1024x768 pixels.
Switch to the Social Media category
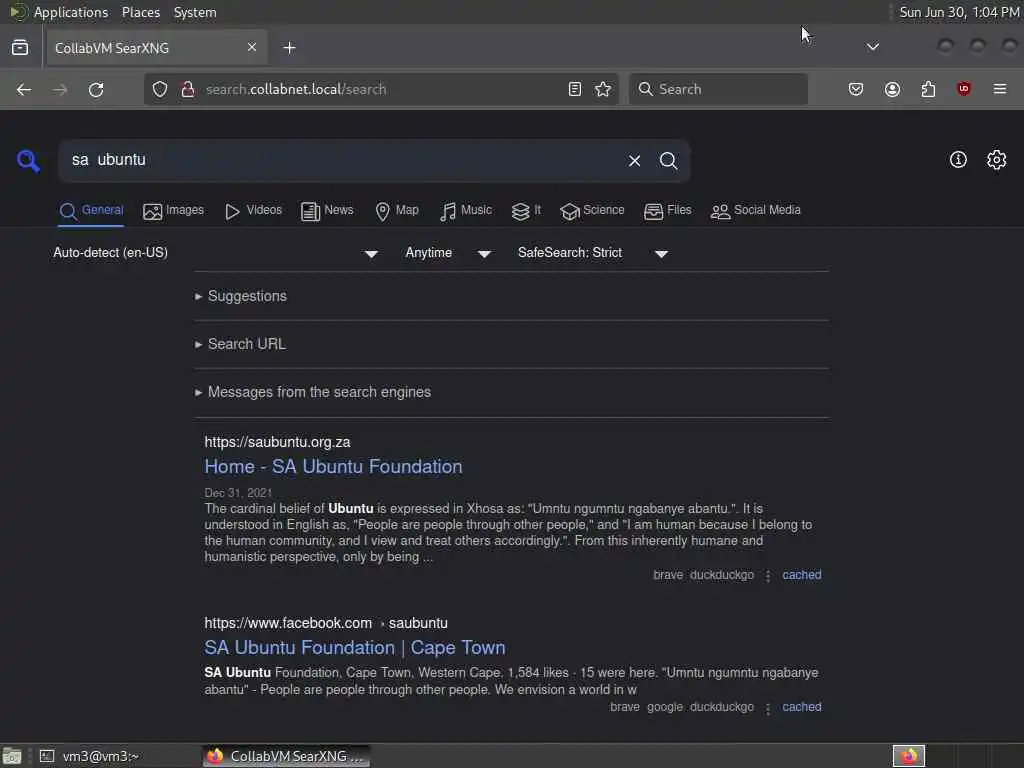(756, 211)
